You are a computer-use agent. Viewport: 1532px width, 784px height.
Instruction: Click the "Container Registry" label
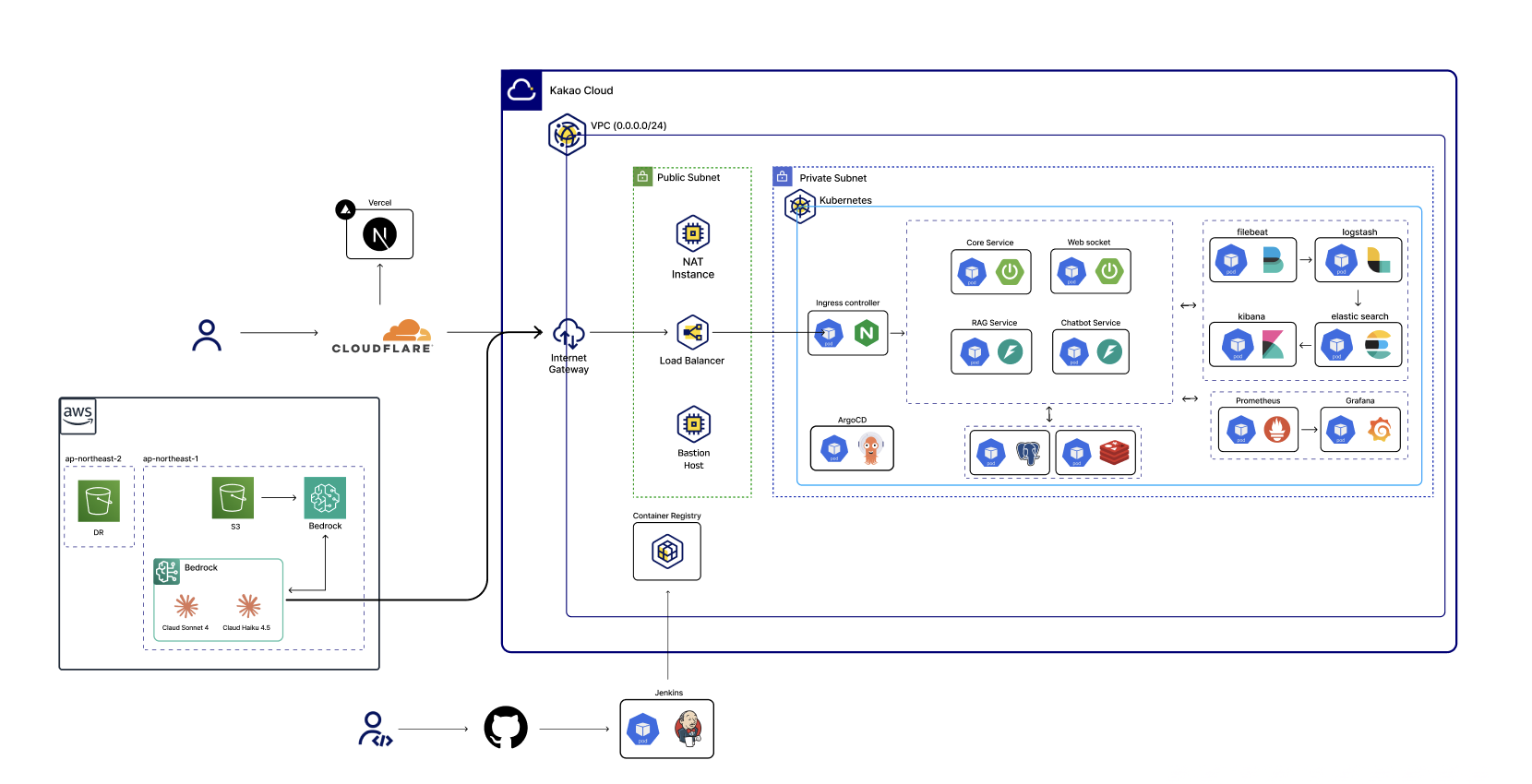(x=667, y=516)
